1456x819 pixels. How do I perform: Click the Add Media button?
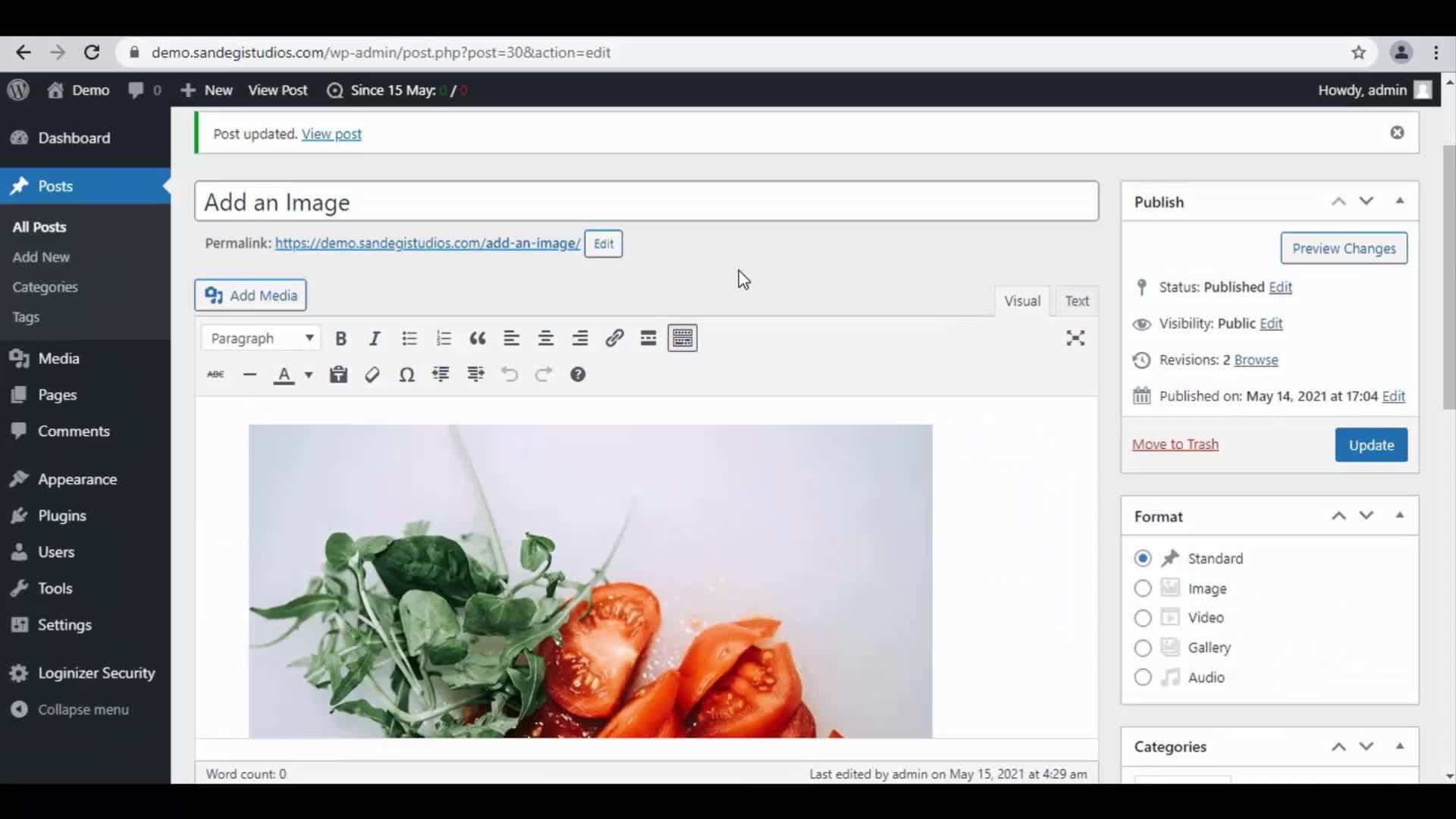point(250,295)
